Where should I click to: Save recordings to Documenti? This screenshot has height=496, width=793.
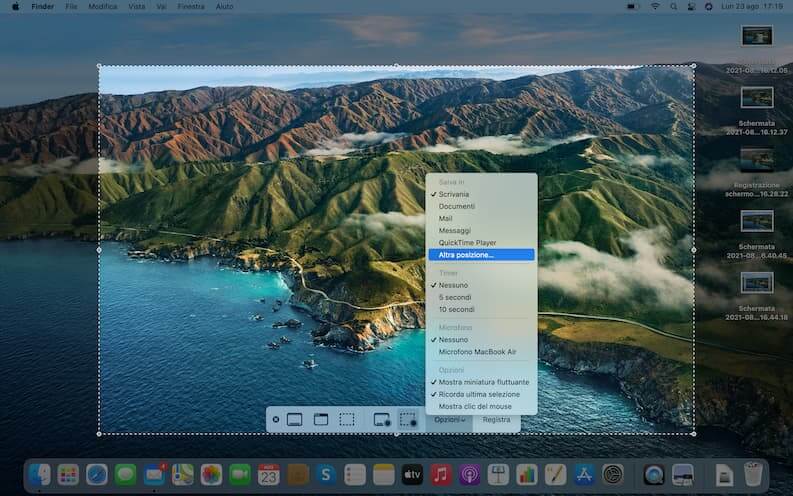[457, 206]
